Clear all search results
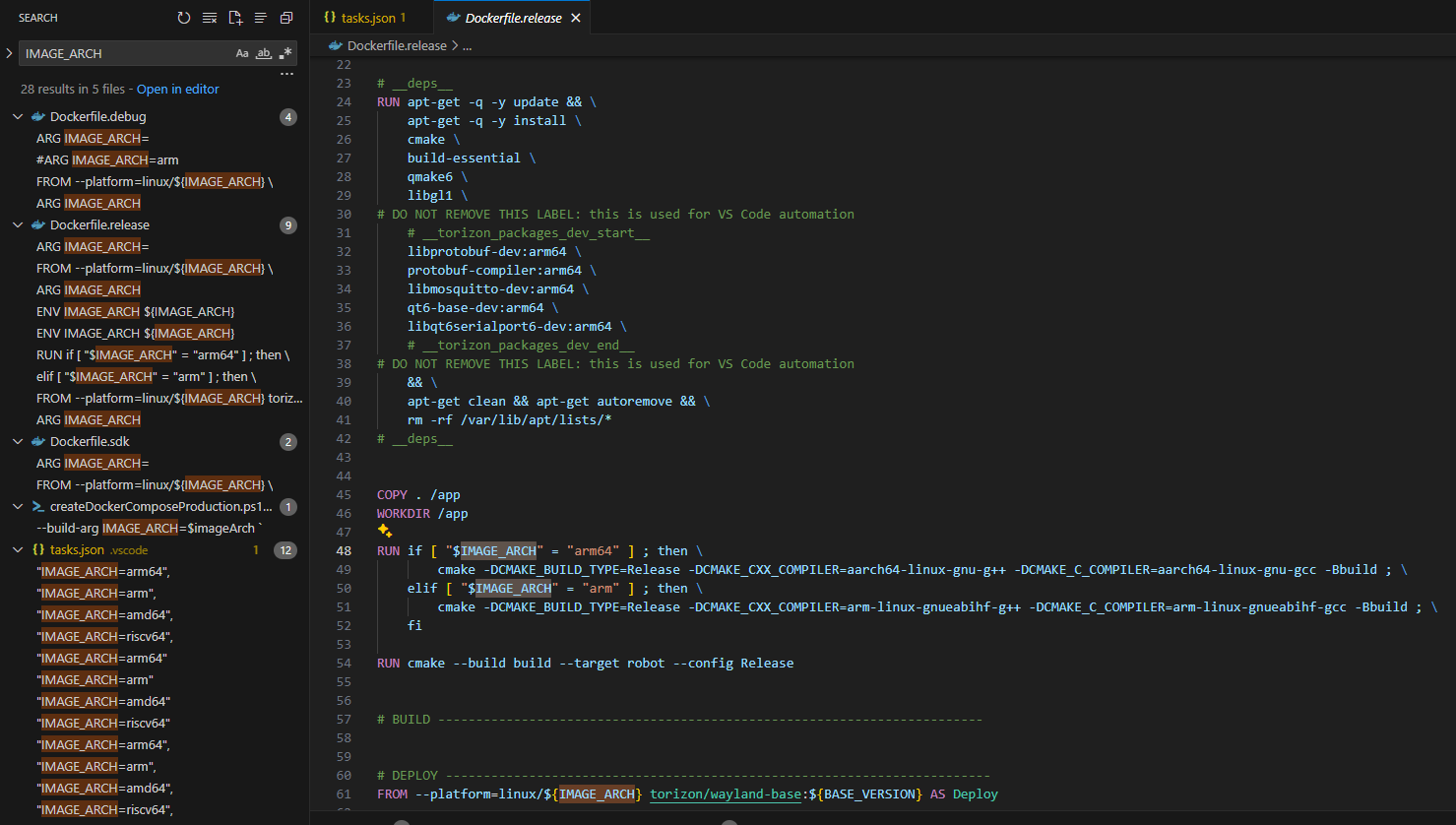Image resolution: width=1456 pixels, height=825 pixels. point(210,18)
